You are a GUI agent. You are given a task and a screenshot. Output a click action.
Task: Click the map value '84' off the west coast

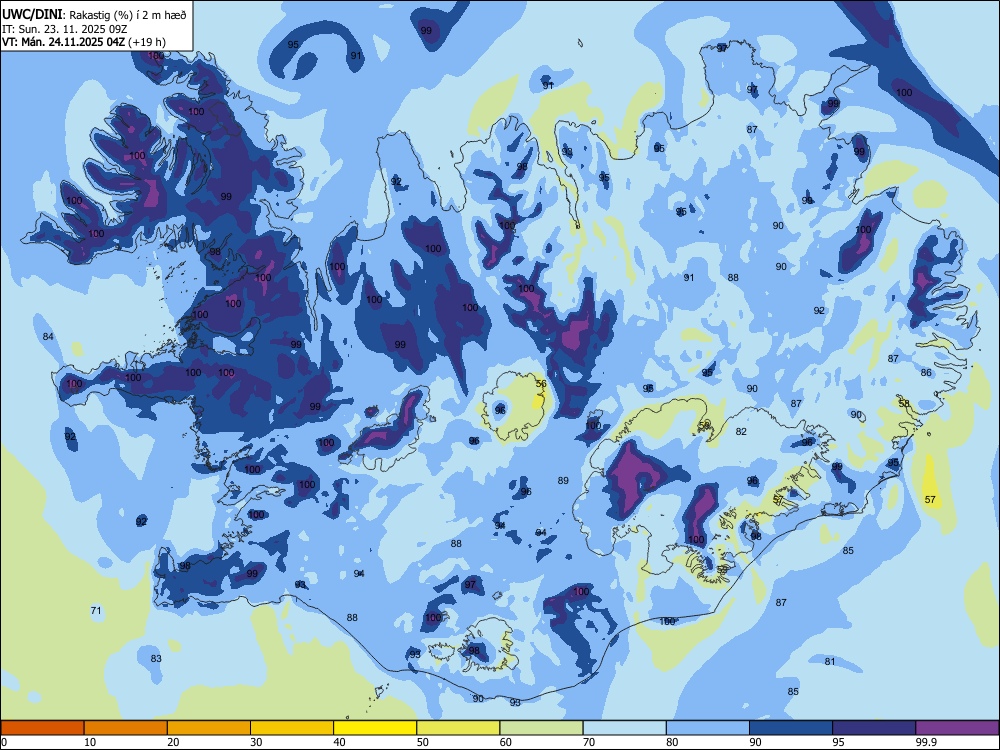point(48,336)
